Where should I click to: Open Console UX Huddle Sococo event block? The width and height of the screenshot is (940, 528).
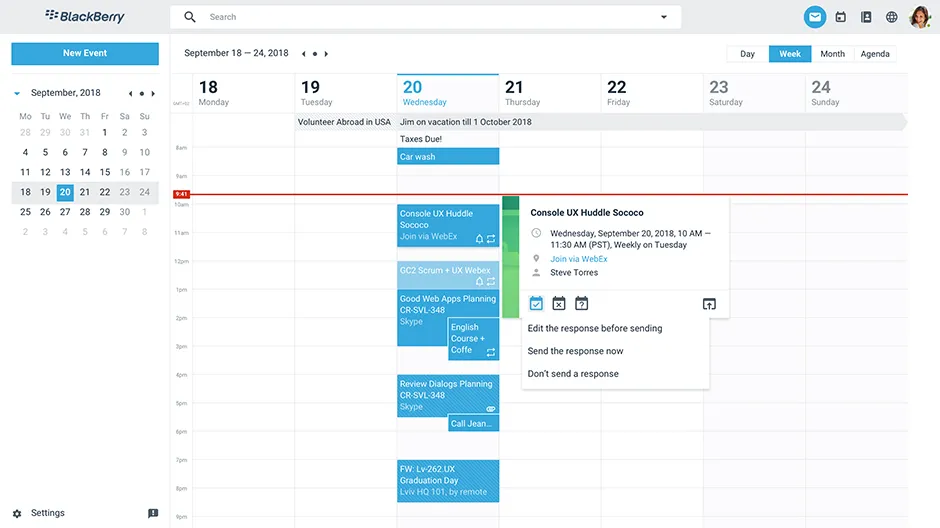click(x=448, y=225)
